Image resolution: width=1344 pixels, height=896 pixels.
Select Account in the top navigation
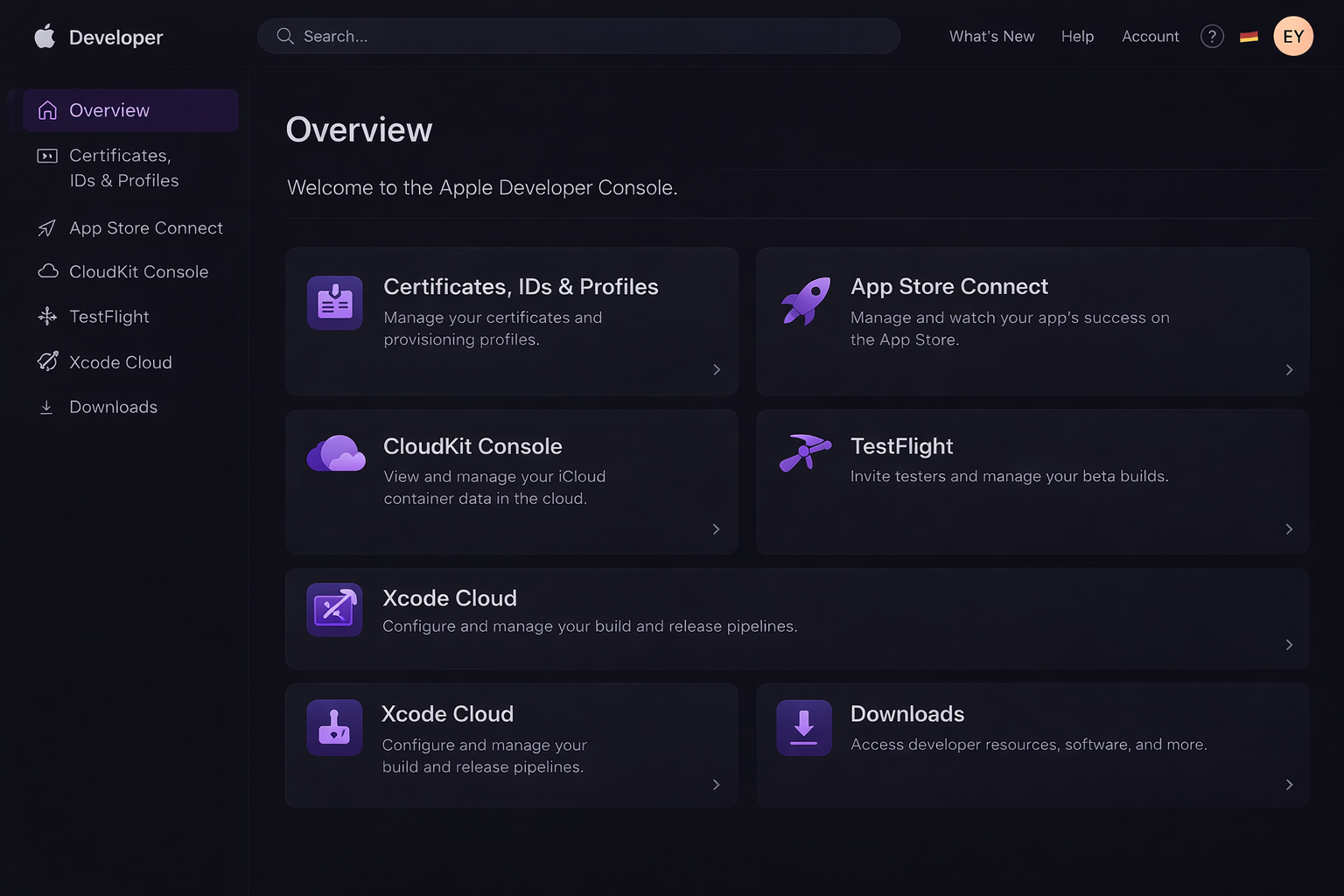click(x=1150, y=36)
